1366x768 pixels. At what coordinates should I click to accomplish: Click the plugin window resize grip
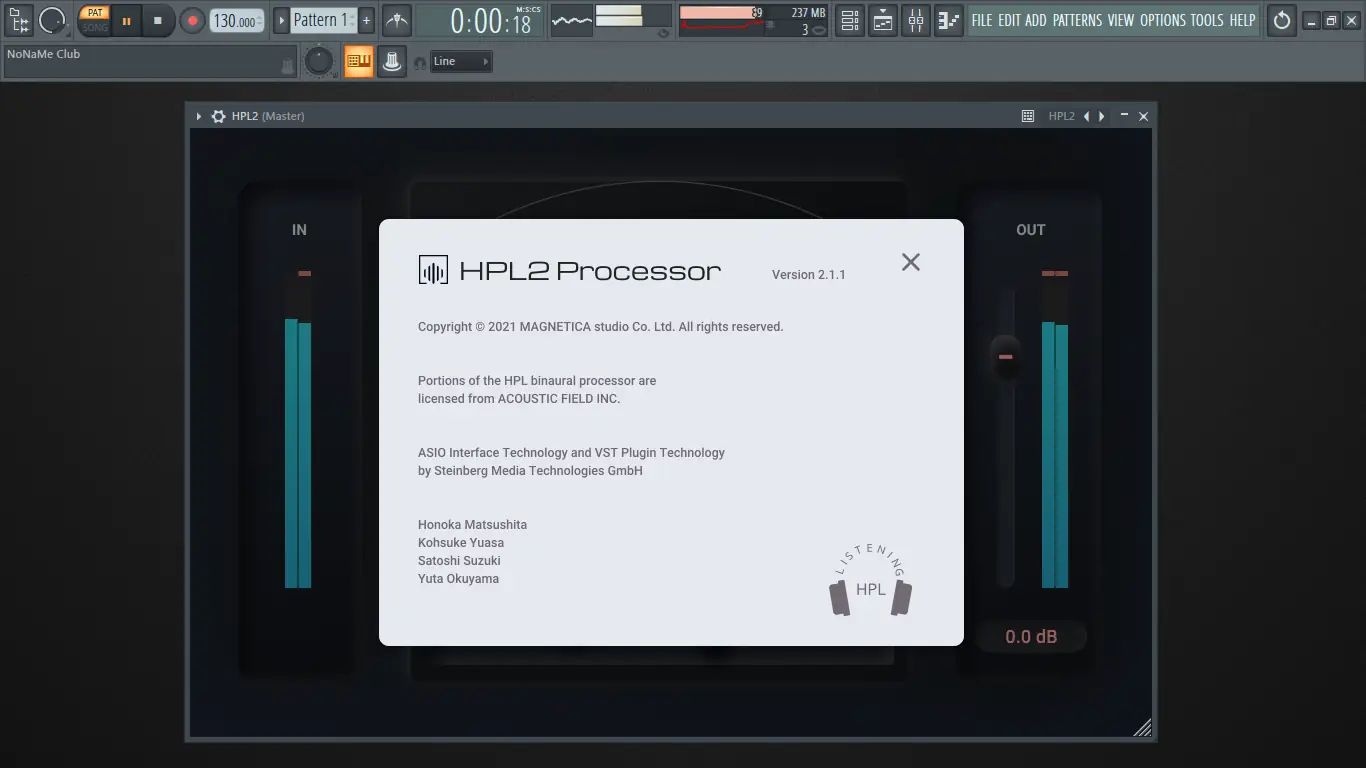[1142, 727]
